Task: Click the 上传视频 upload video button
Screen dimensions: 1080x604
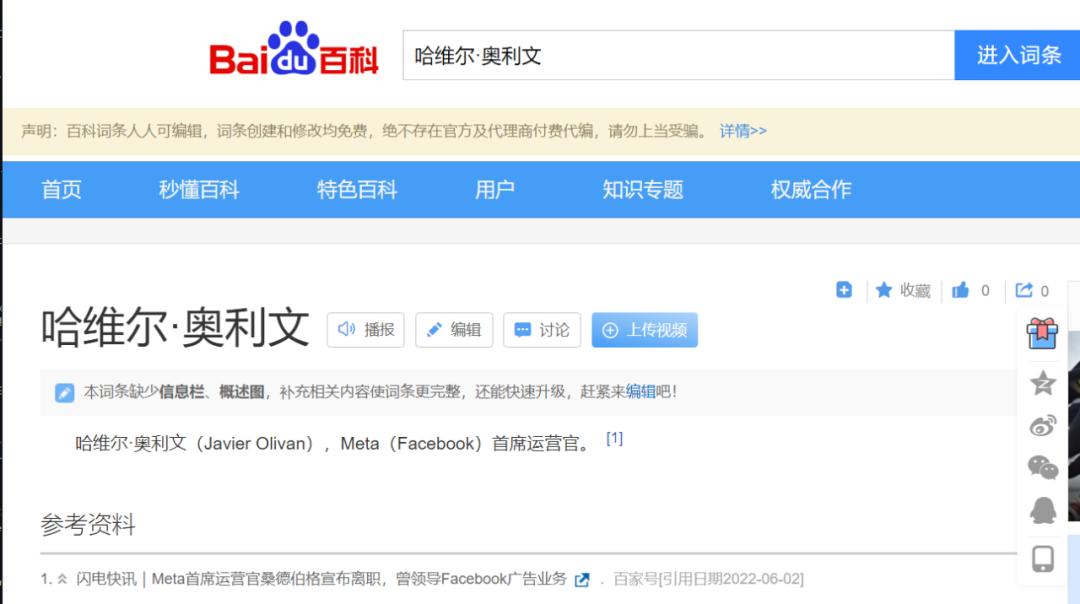Action: [x=645, y=330]
